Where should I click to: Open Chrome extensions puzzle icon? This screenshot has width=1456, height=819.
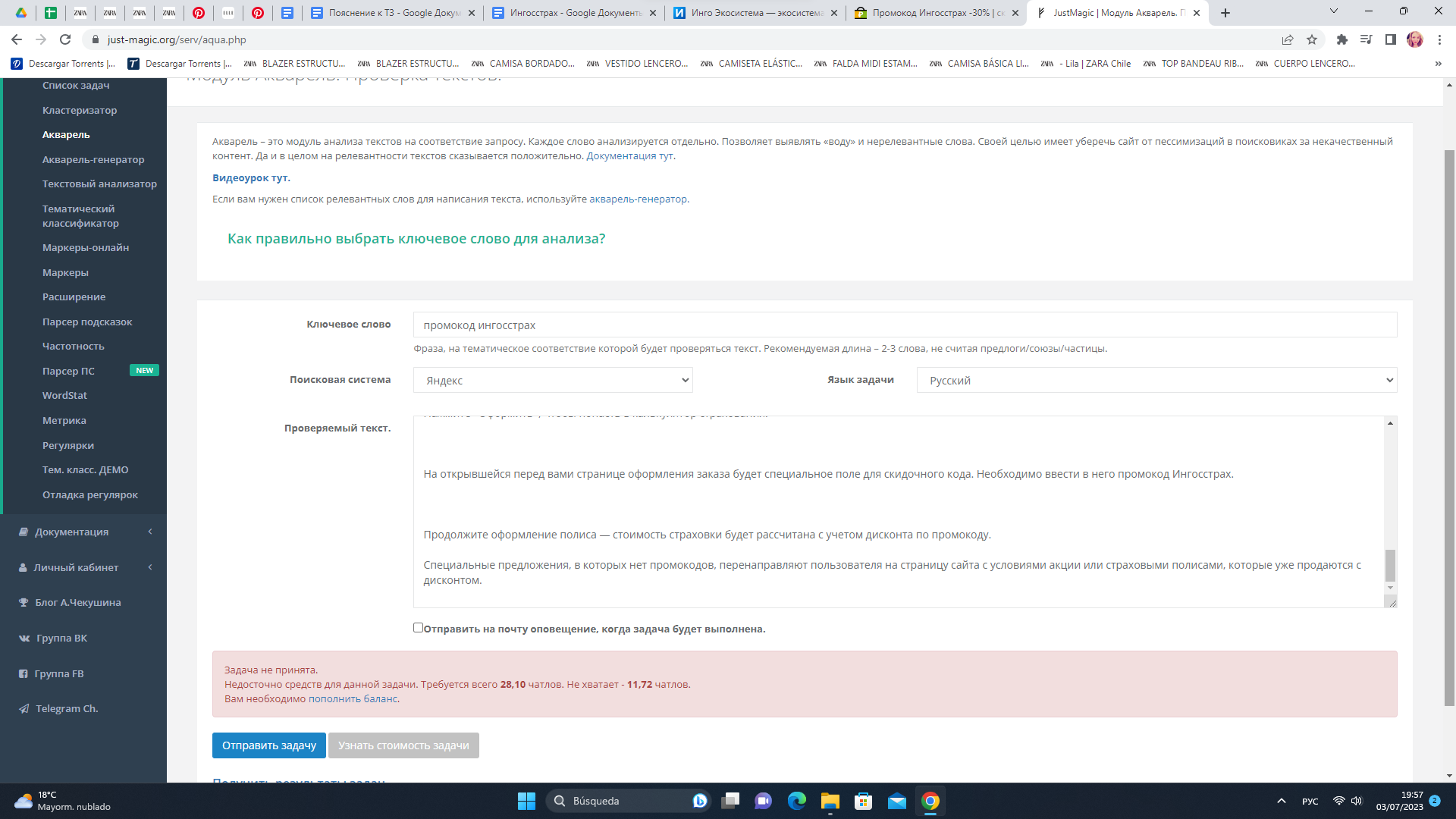click(x=1341, y=39)
